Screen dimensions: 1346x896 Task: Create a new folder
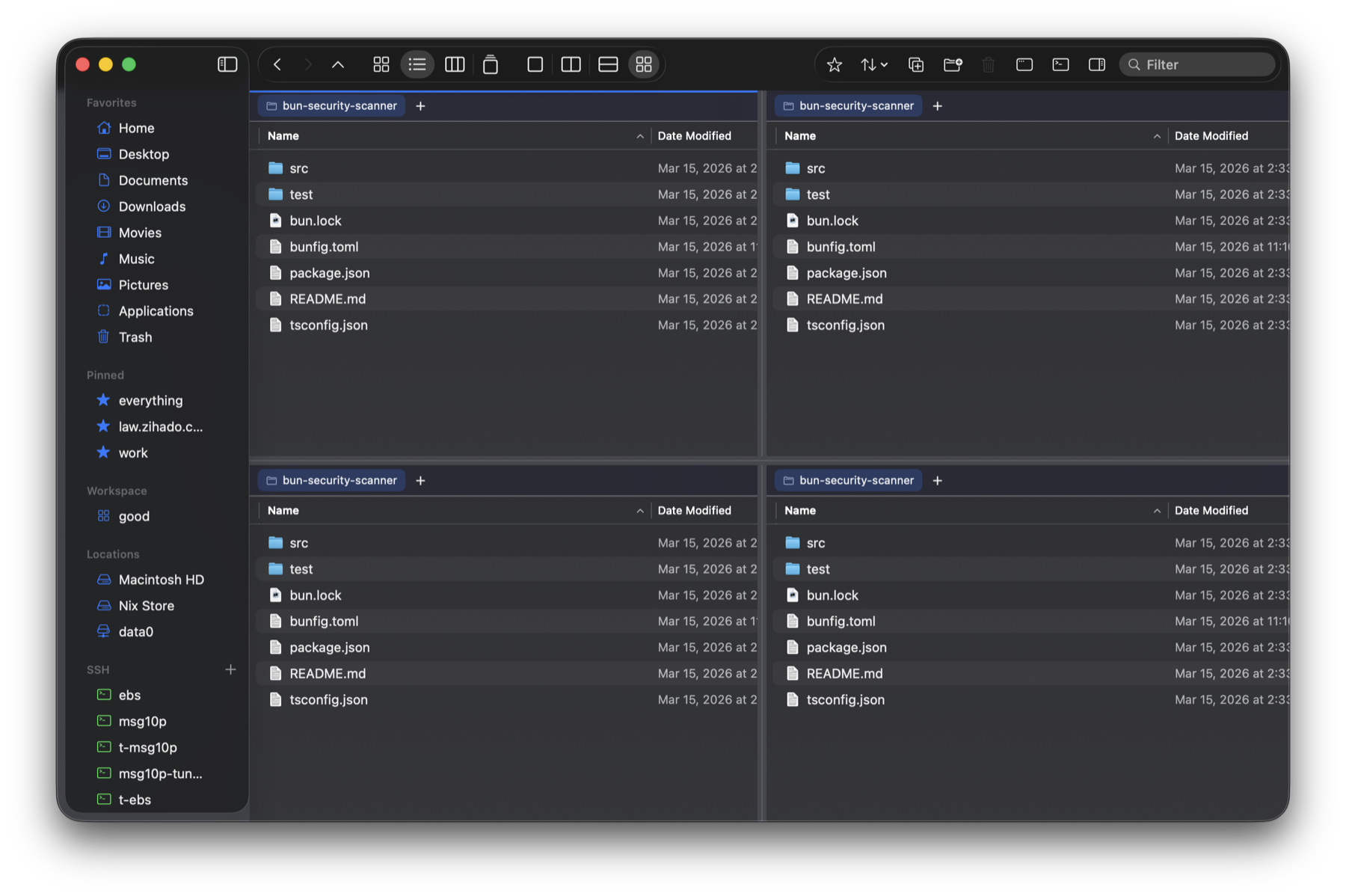point(953,64)
